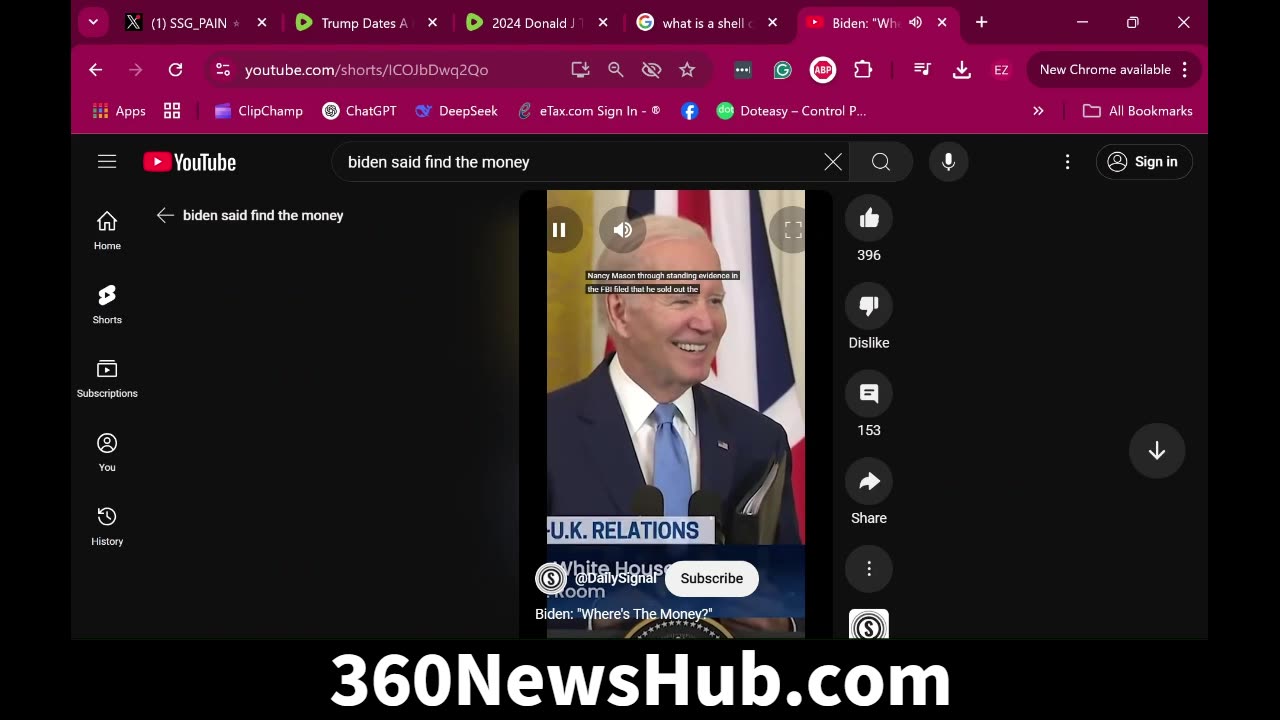Open Doteasy Control Panel bookmark

792,111
